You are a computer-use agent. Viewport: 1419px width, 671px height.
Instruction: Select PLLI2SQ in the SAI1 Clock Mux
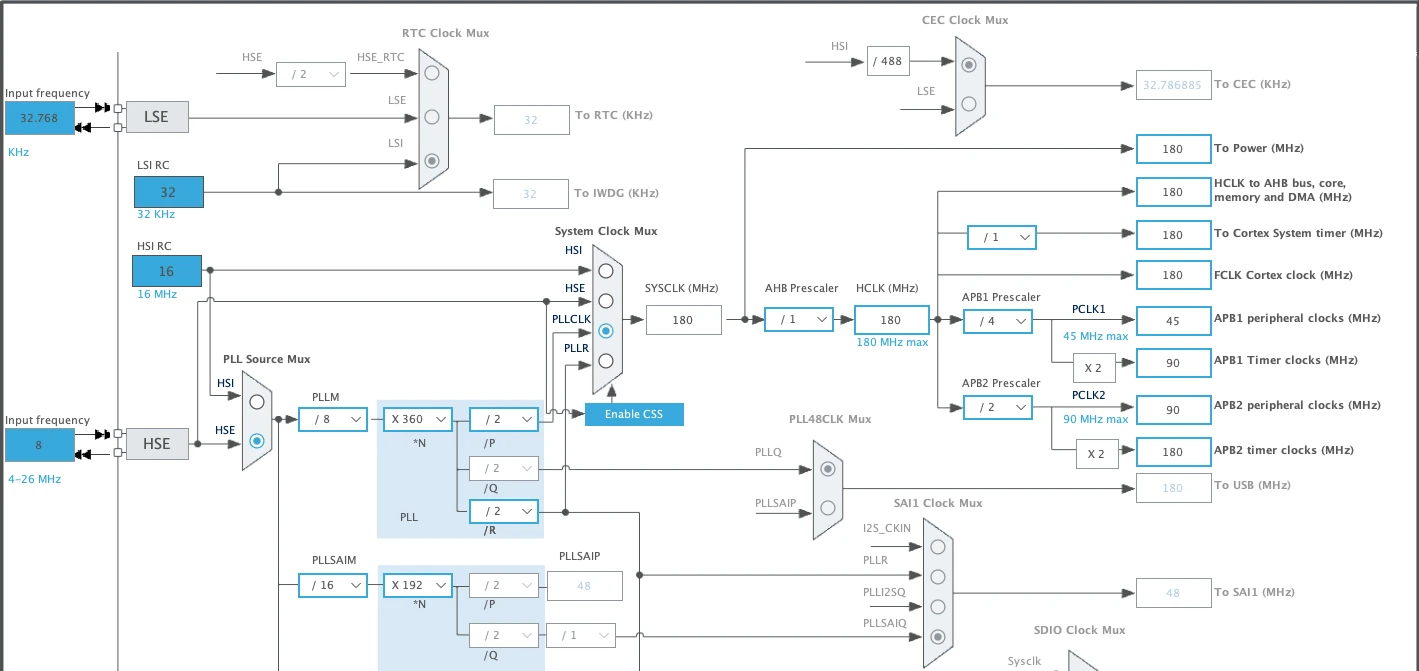[x=937, y=607]
